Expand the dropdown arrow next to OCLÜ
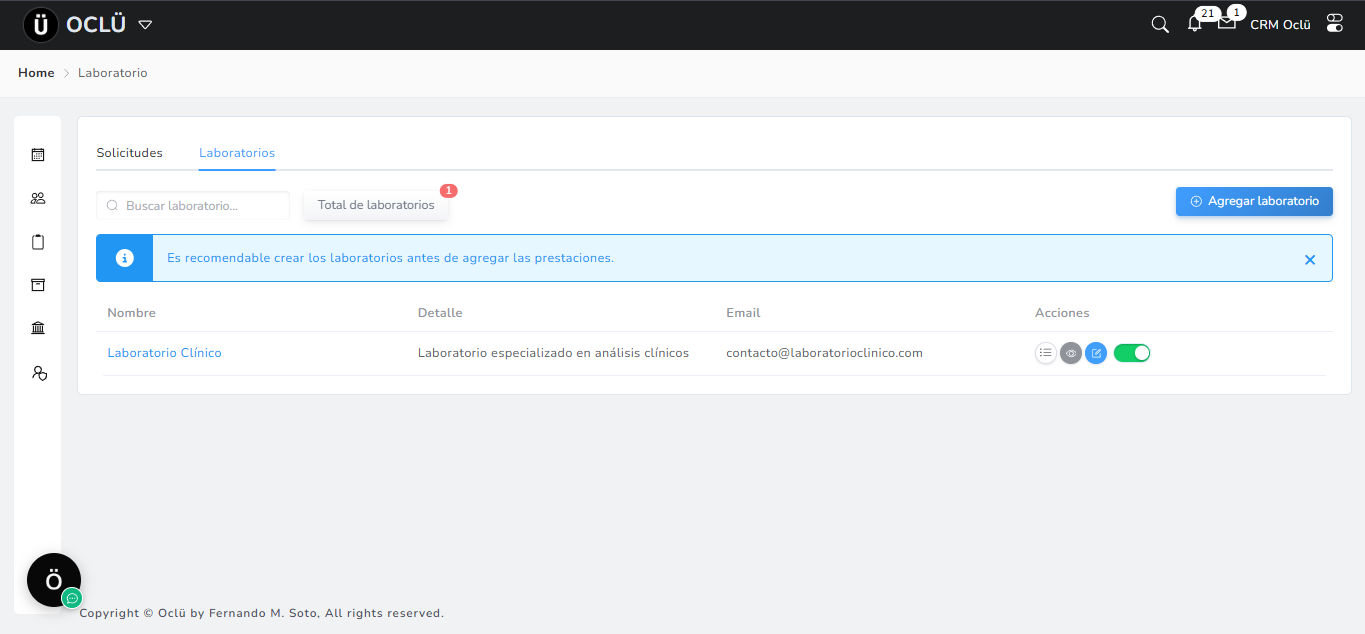This screenshot has width=1365, height=634. (x=145, y=25)
